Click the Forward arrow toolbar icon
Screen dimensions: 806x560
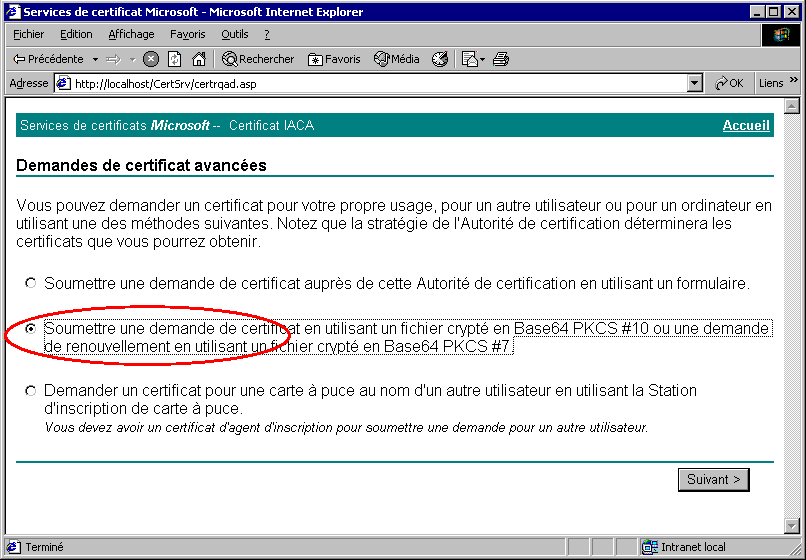point(113,60)
